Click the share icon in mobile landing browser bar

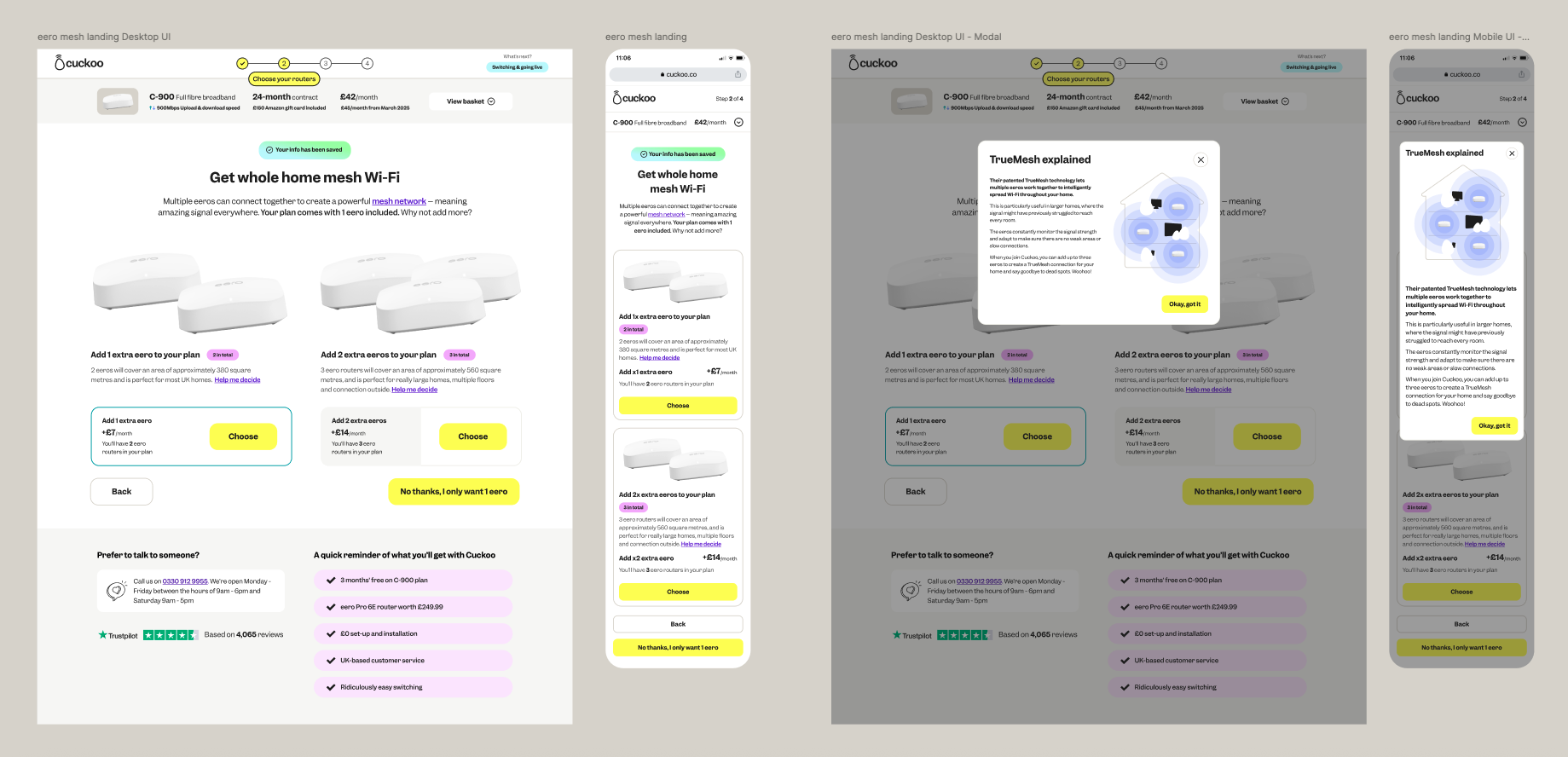[738, 74]
